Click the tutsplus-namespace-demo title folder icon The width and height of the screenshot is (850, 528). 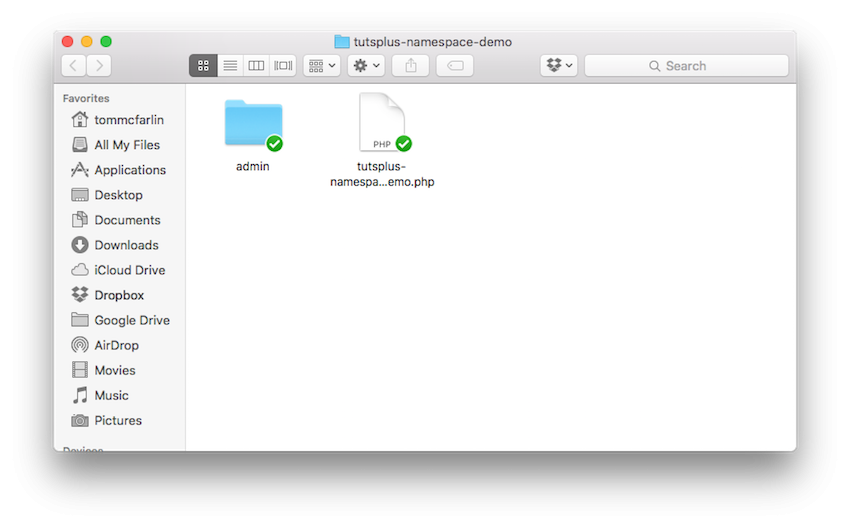tap(342, 41)
